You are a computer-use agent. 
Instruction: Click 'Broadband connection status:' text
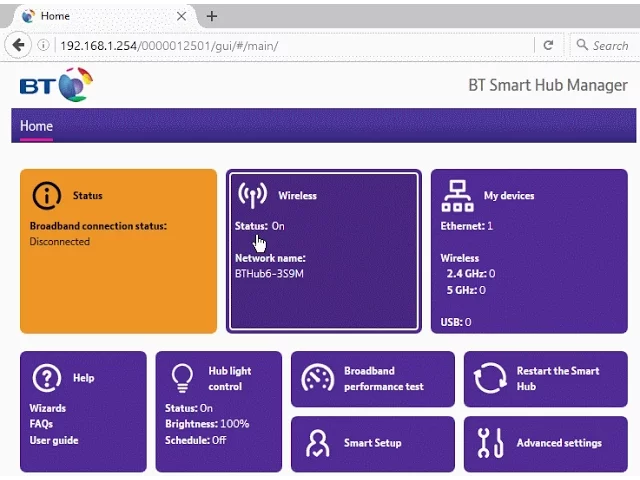point(98,226)
